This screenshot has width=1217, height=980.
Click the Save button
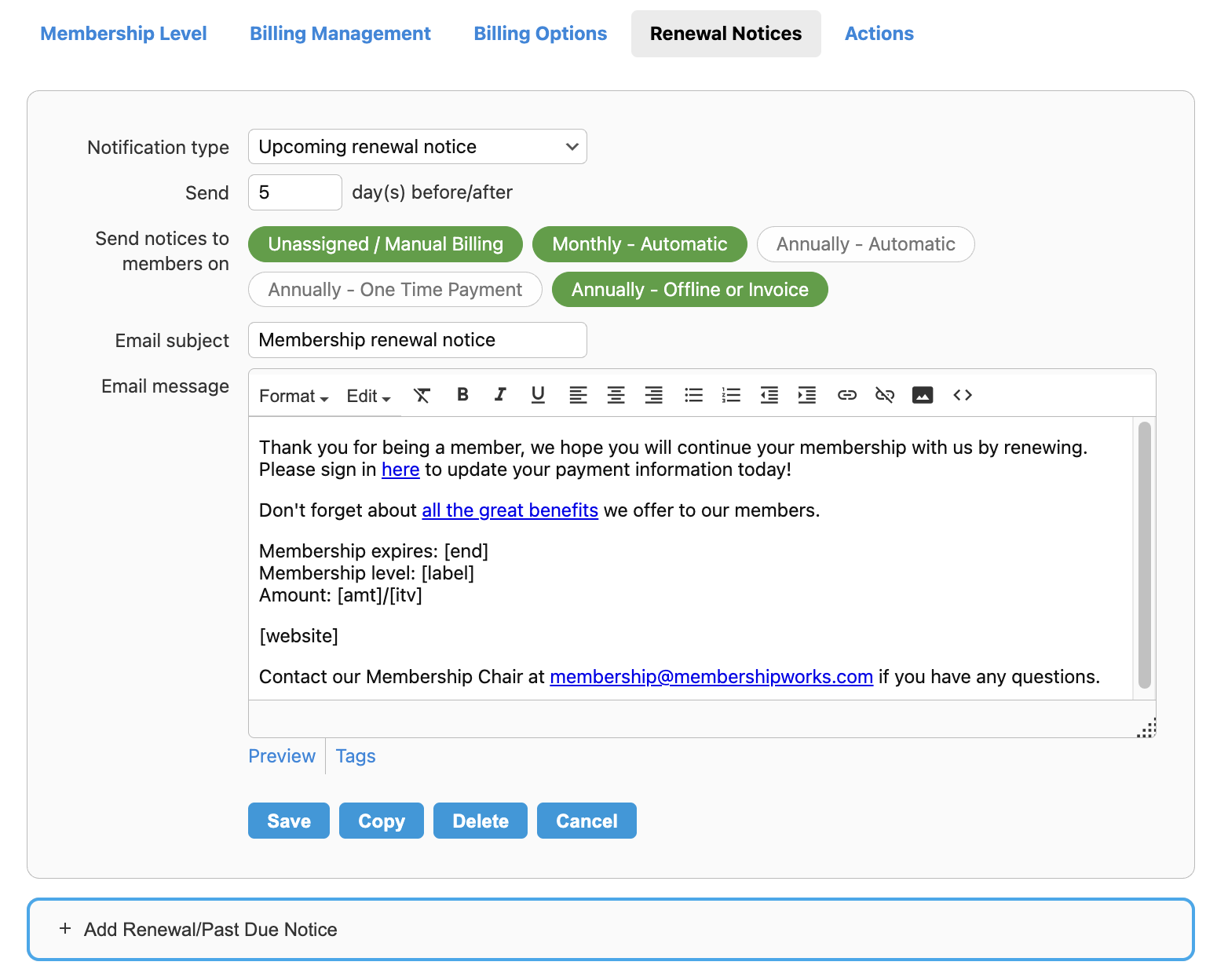(289, 821)
